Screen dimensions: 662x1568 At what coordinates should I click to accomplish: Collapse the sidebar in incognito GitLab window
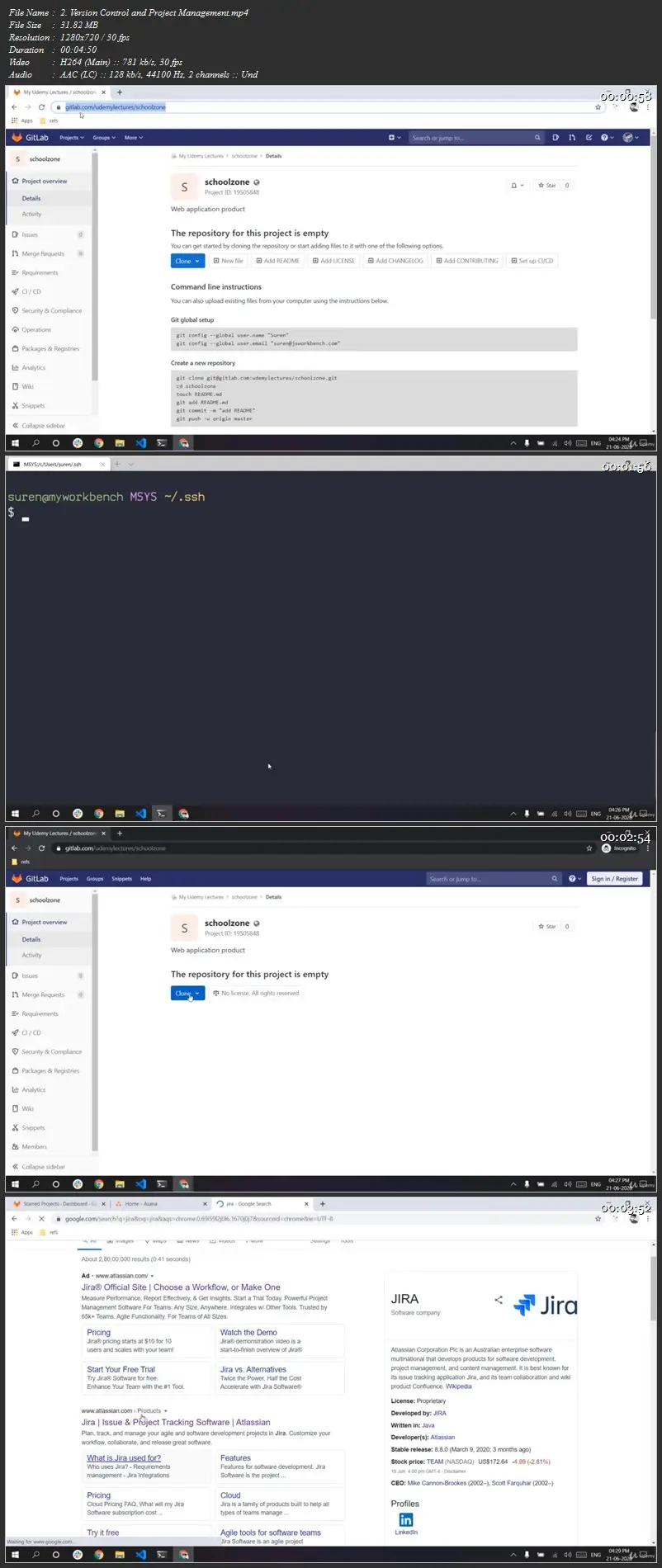39,1167
